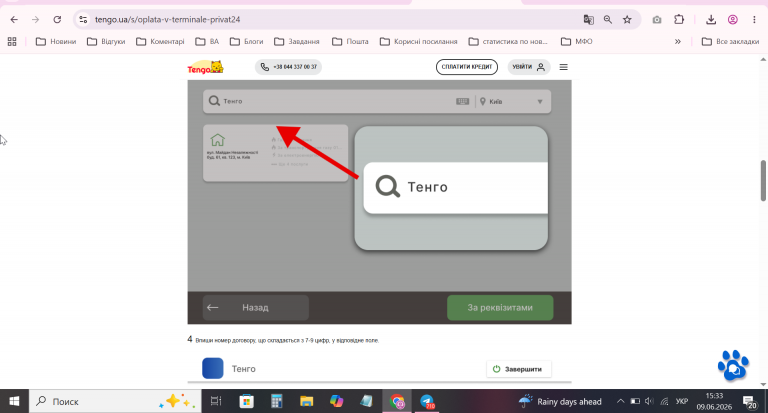
Task: Open the Windows Start menu
Action: tap(14, 401)
